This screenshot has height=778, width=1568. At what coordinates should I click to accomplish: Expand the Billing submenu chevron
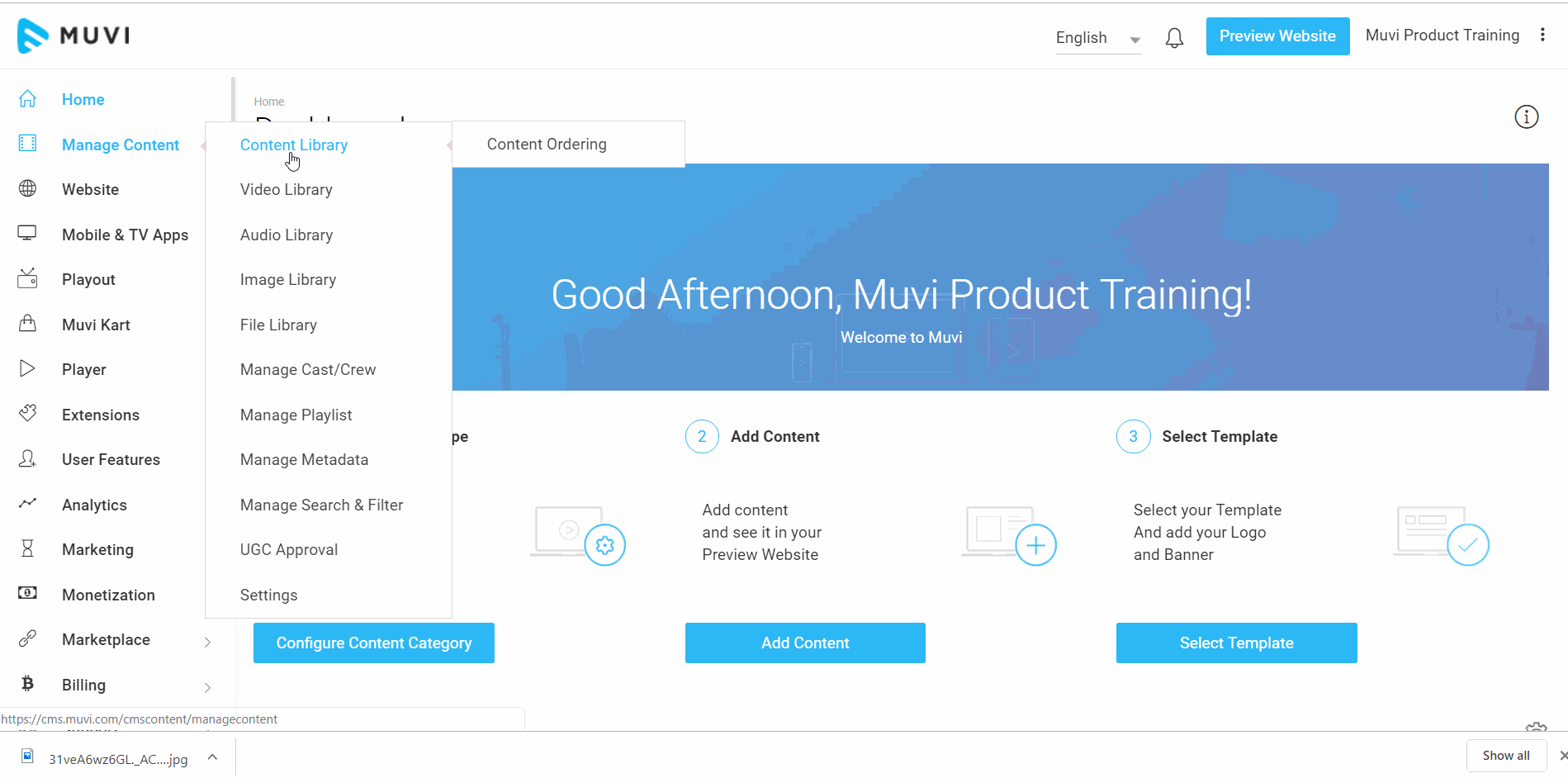point(207,687)
